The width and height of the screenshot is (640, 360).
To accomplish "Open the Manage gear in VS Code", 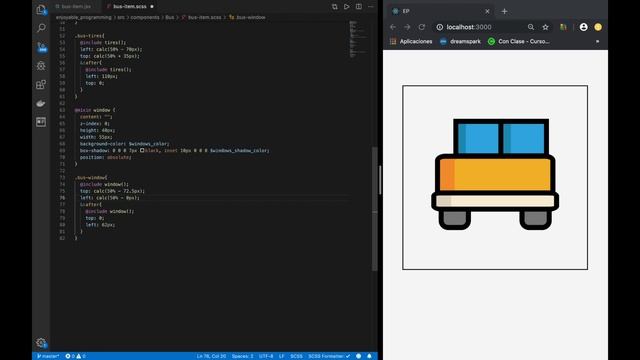I will pos(41,342).
